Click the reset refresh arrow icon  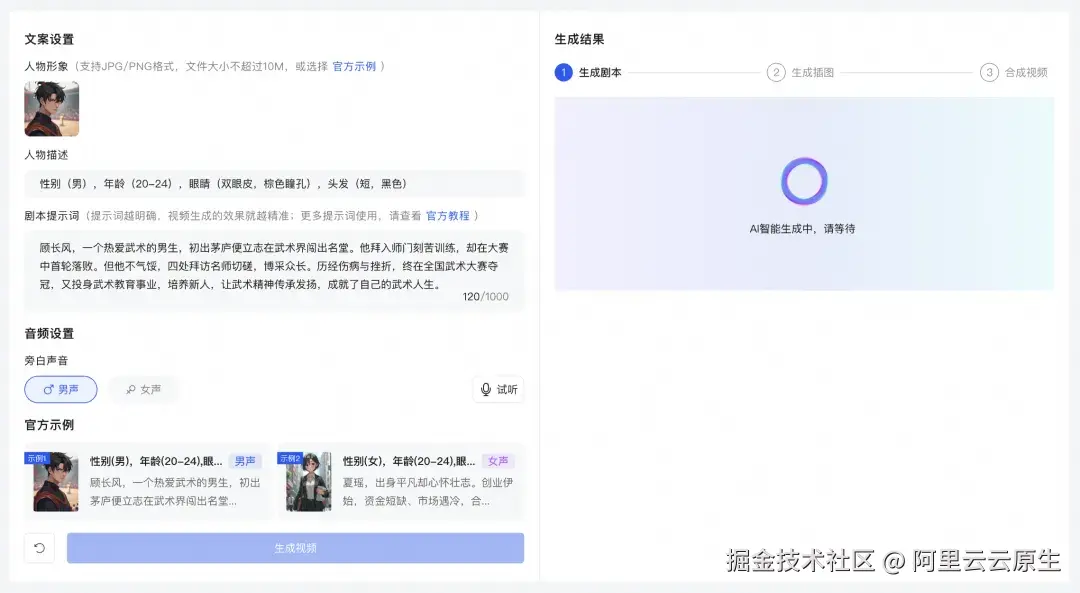tap(38, 548)
